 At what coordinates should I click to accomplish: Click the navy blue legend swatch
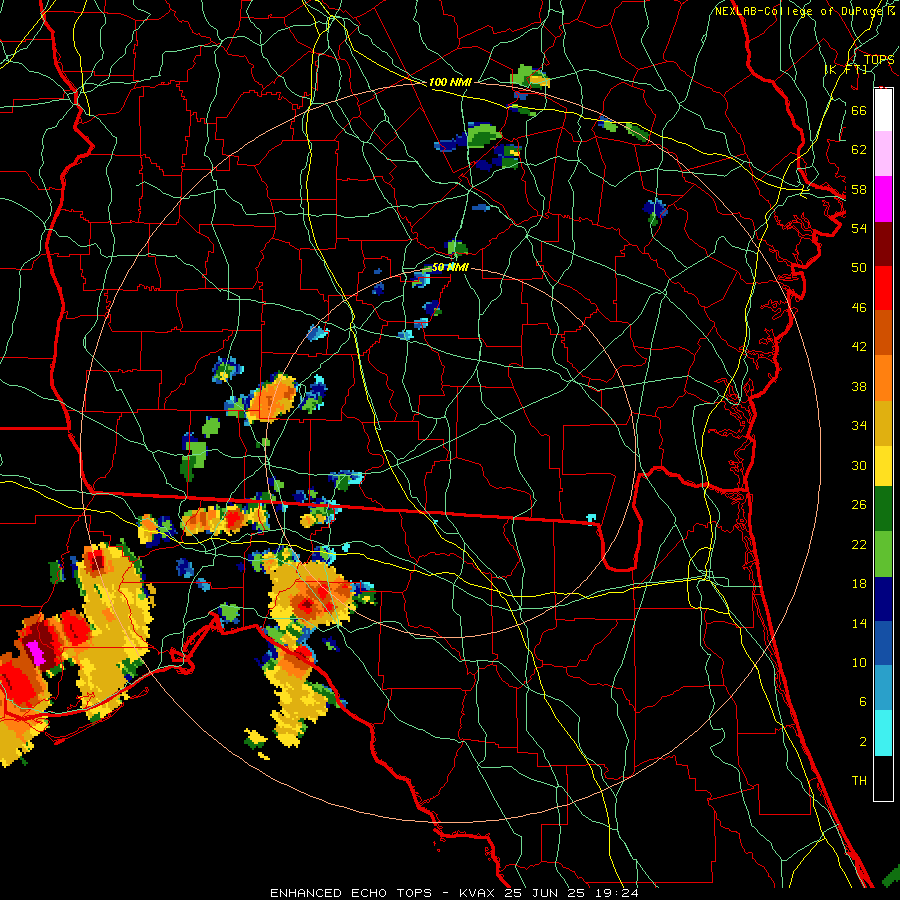pyautogui.click(x=883, y=599)
